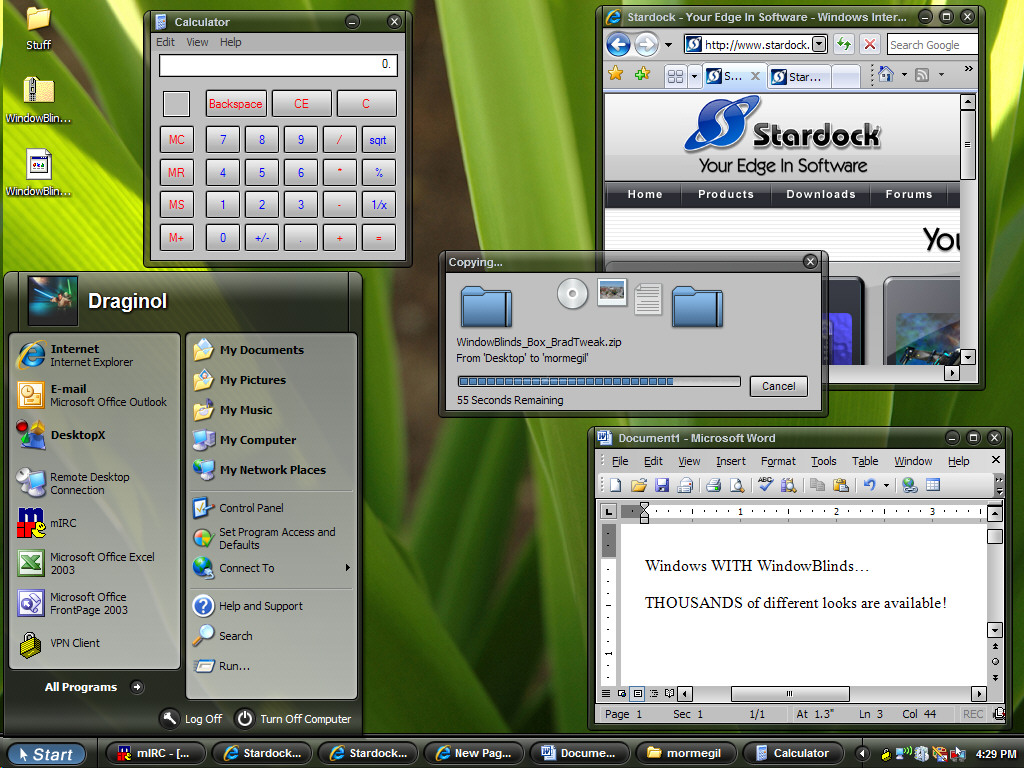The width and height of the screenshot is (1024, 768).
Task: Open the Format menu in Word
Action: pos(778,461)
